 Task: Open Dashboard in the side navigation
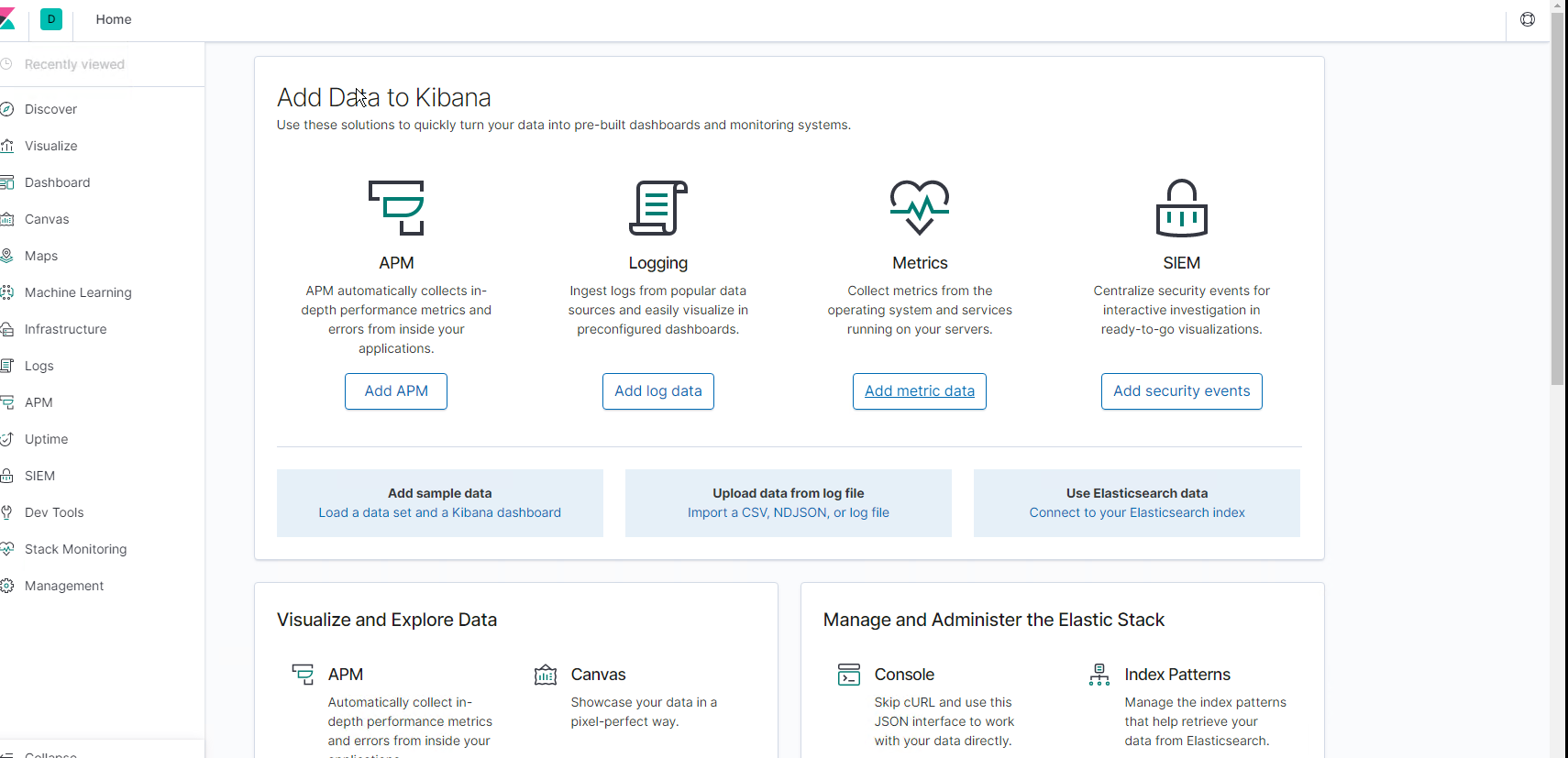point(57,182)
